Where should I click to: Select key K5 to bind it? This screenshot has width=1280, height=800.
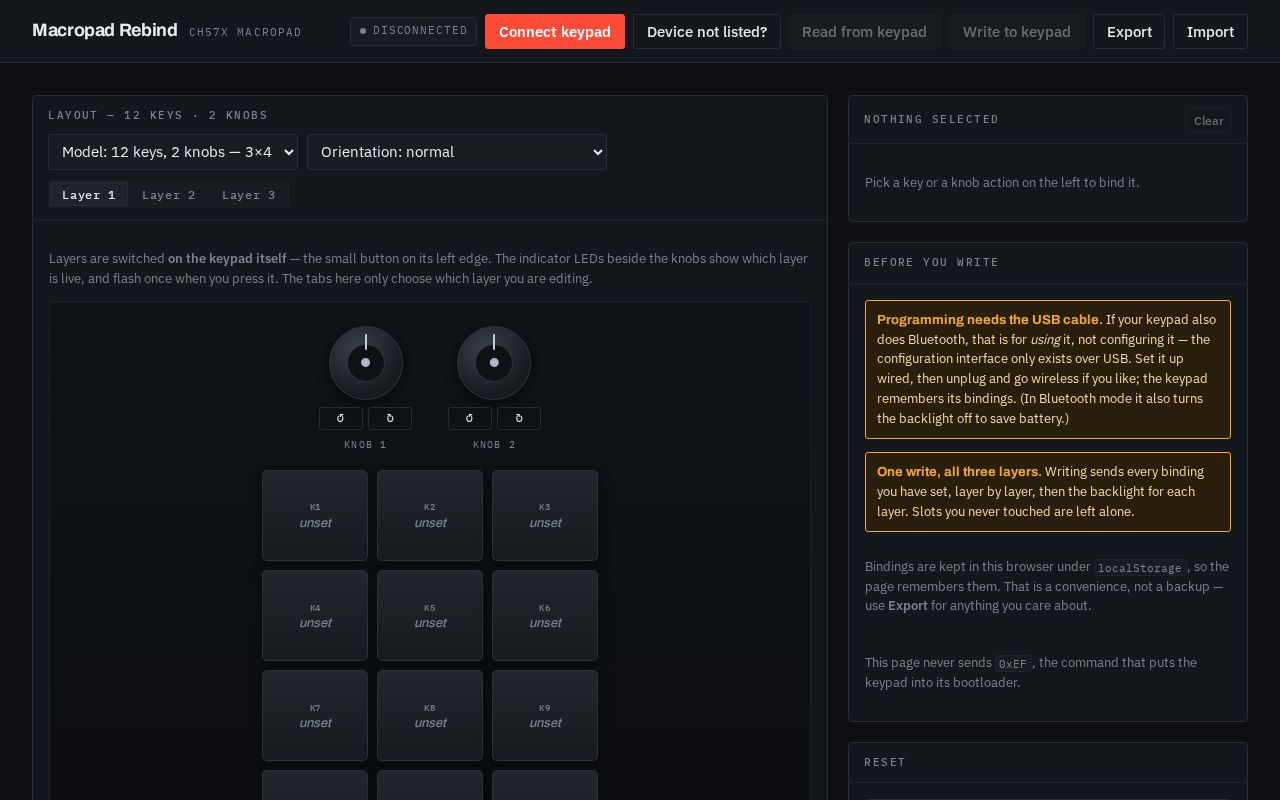click(430, 616)
